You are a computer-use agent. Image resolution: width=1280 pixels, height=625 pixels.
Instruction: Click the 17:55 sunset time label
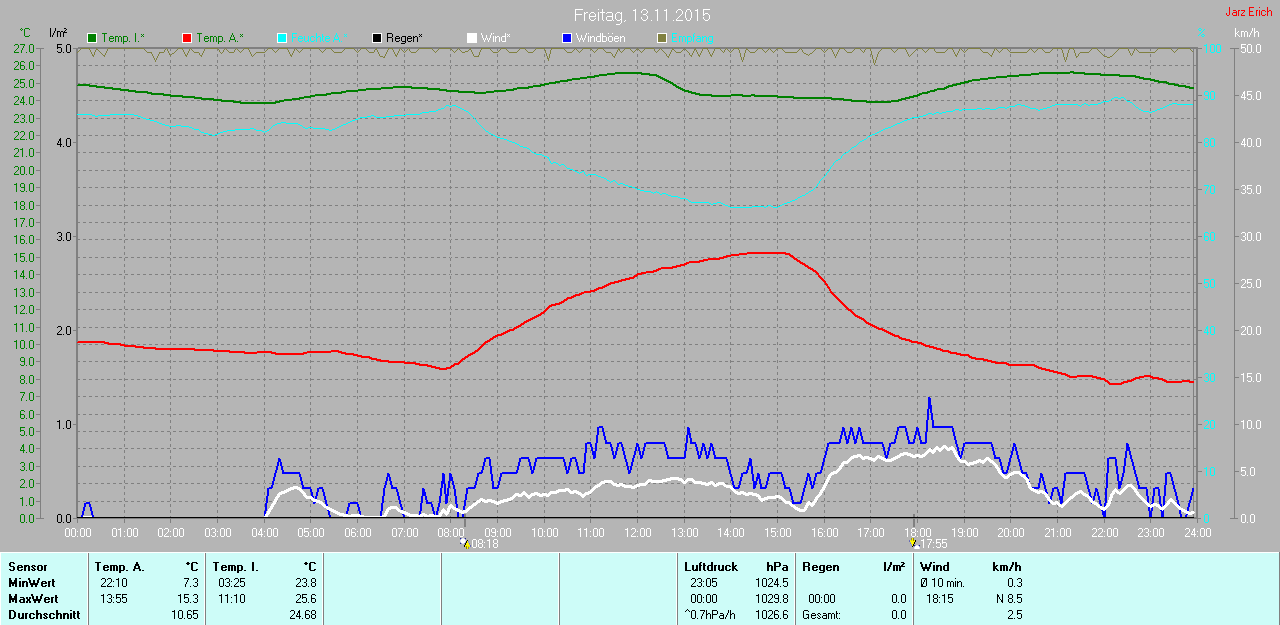click(934, 544)
